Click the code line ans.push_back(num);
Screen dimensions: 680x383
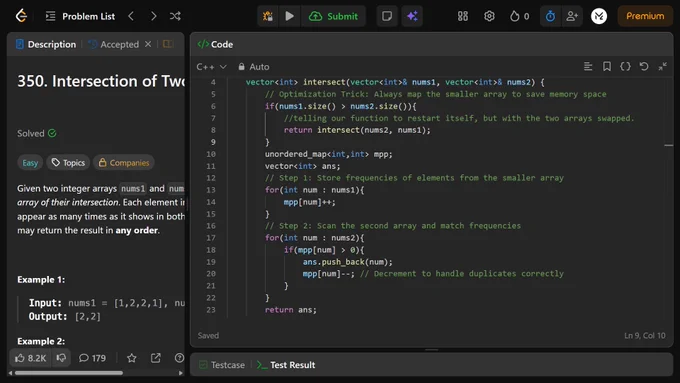click(x=347, y=262)
